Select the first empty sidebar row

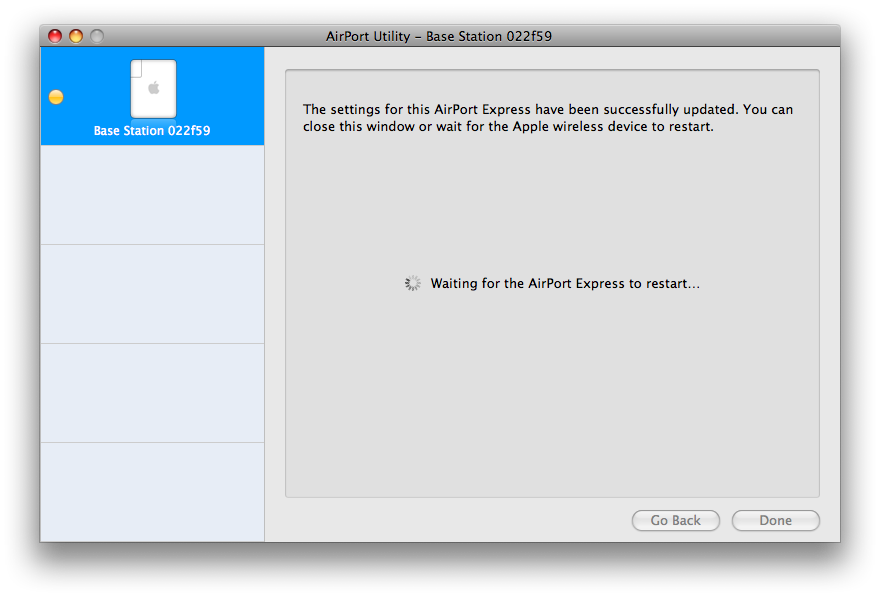152,195
